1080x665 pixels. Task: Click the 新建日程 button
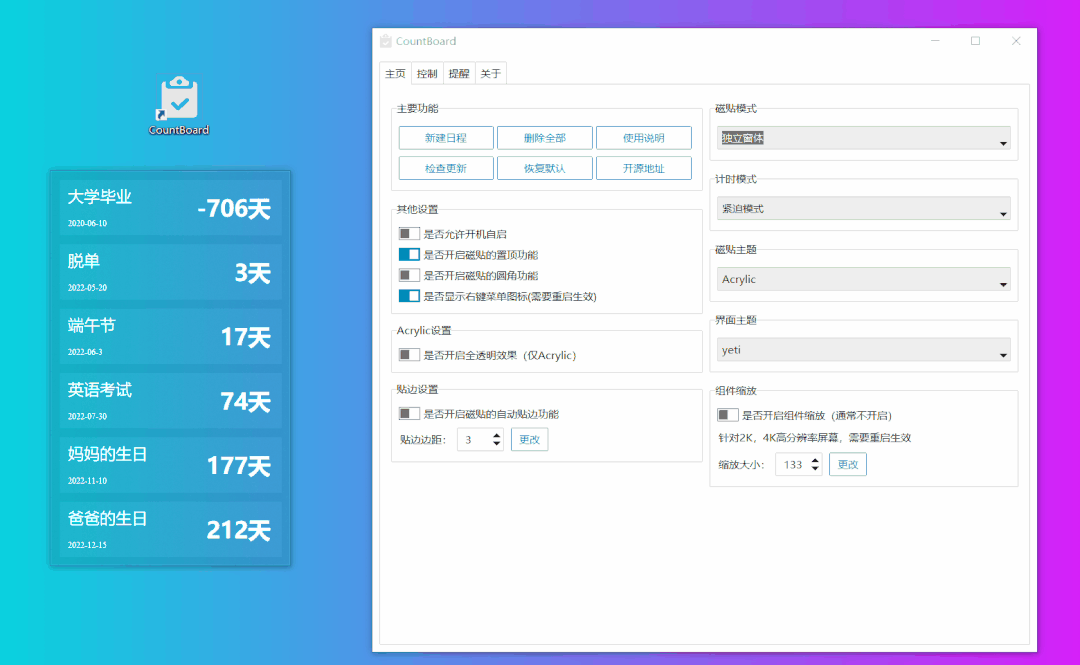[x=445, y=137]
